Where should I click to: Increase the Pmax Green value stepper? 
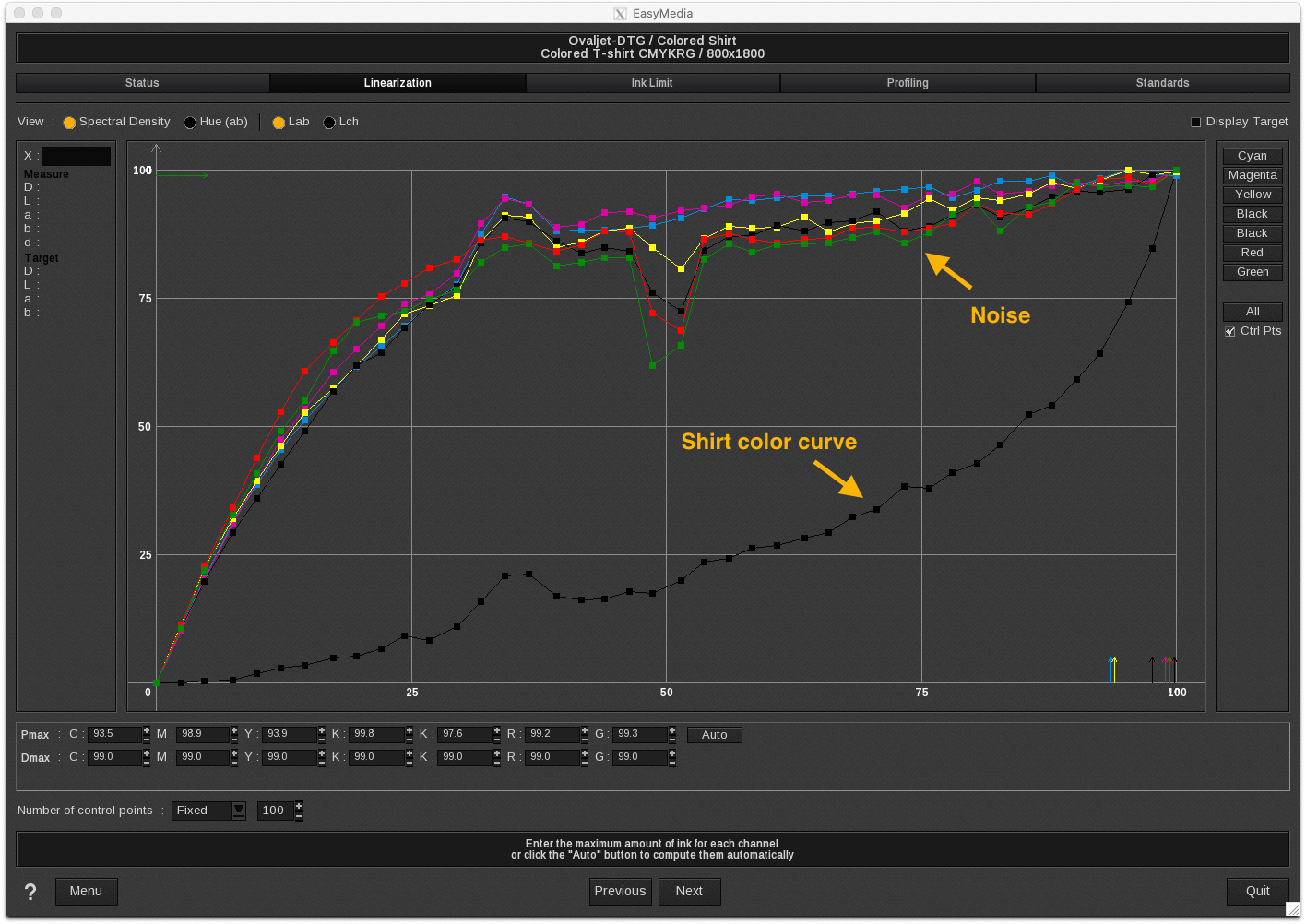click(x=672, y=730)
